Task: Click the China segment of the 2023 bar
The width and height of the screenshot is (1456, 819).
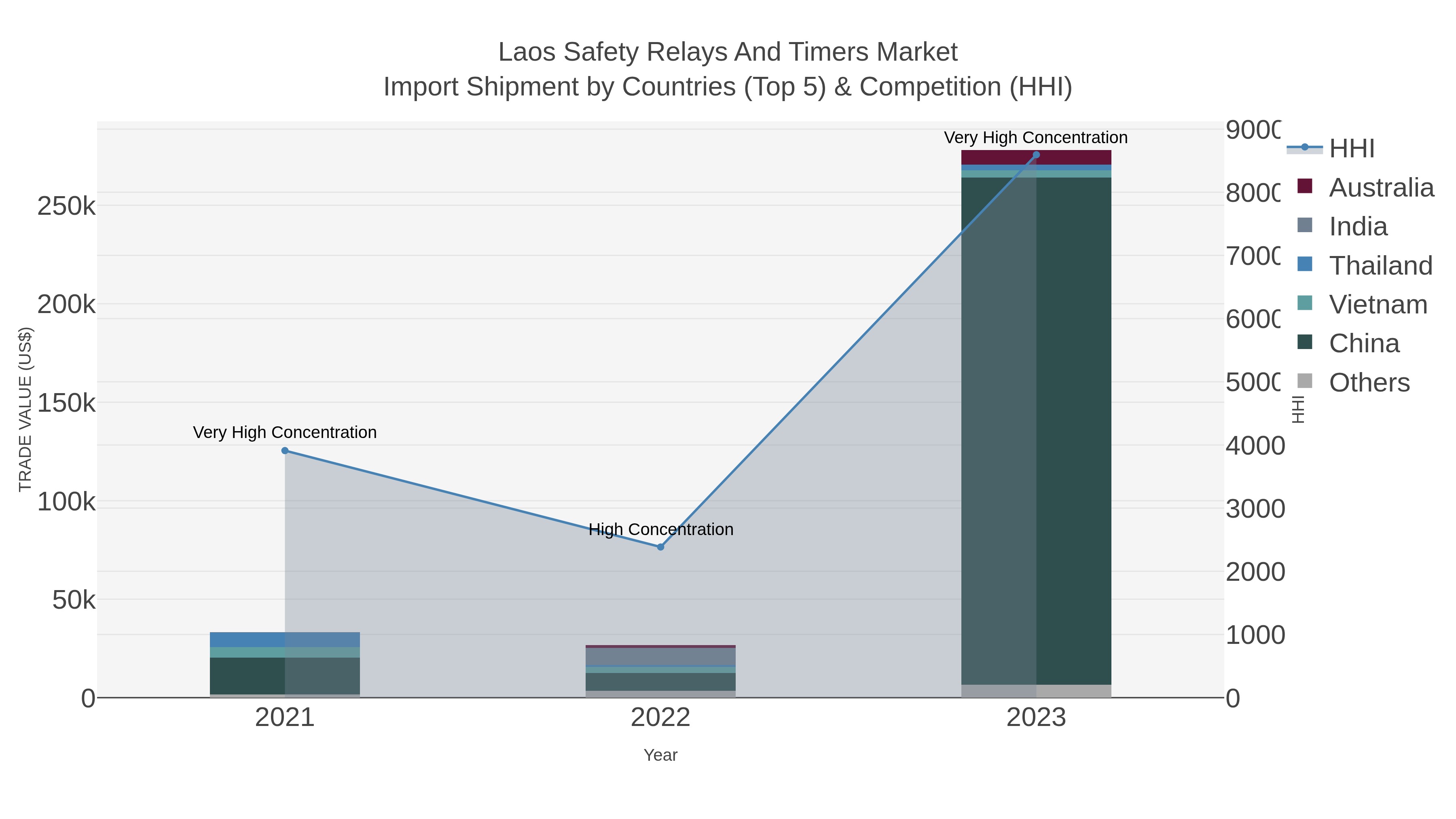Action: click(1036, 431)
